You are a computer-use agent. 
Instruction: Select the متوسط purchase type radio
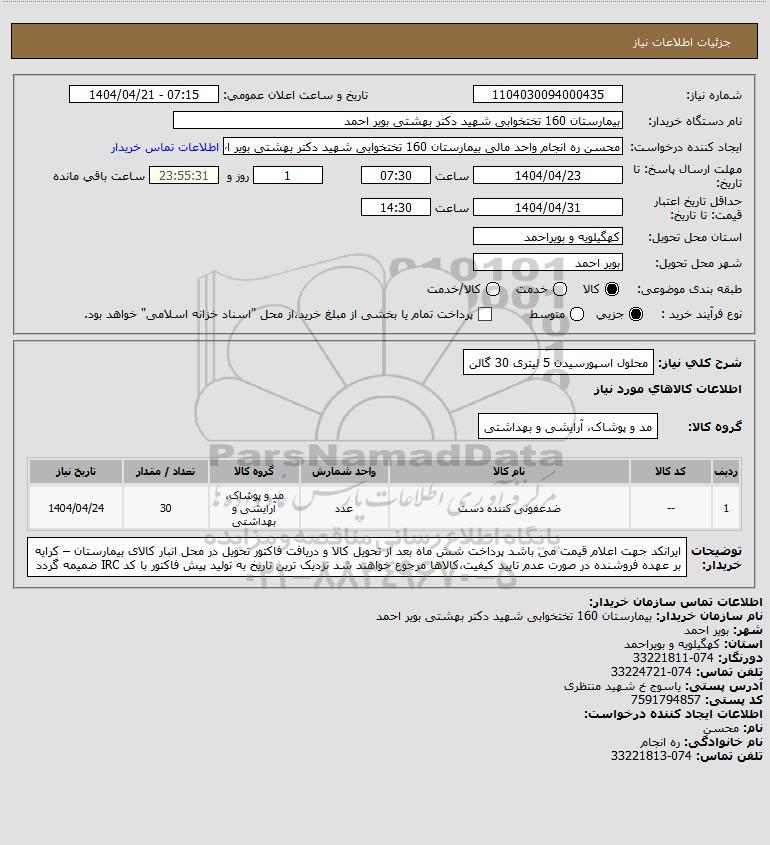[x=577, y=314]
